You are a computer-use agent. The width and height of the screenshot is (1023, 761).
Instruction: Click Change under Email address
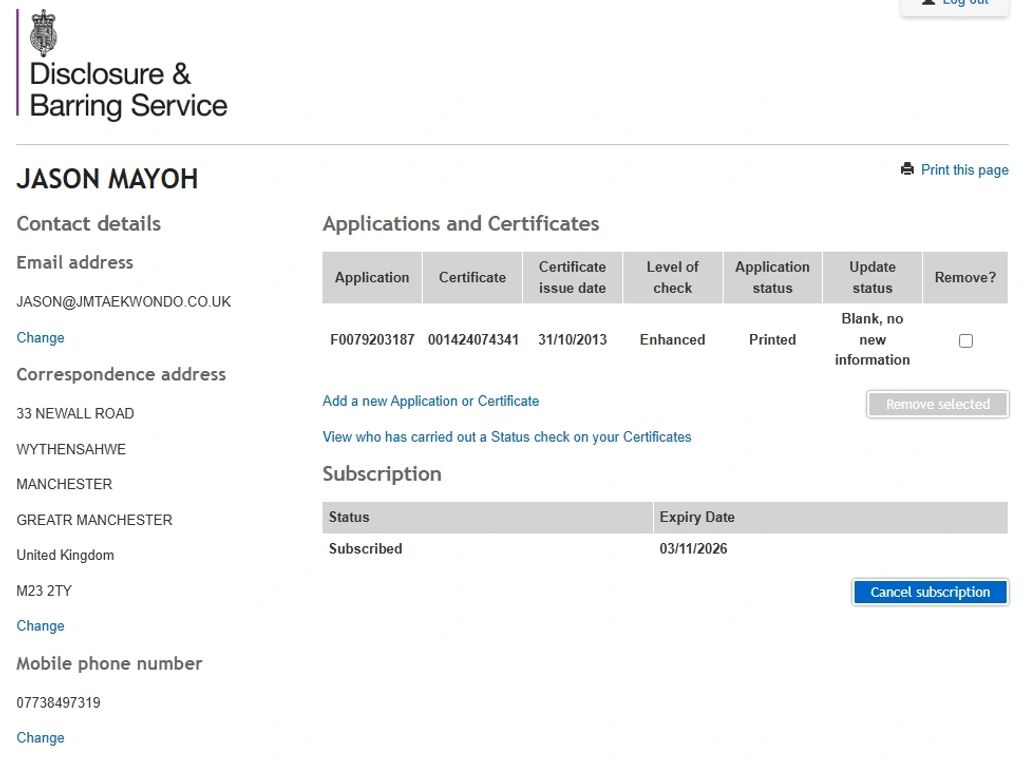(40, 338)
